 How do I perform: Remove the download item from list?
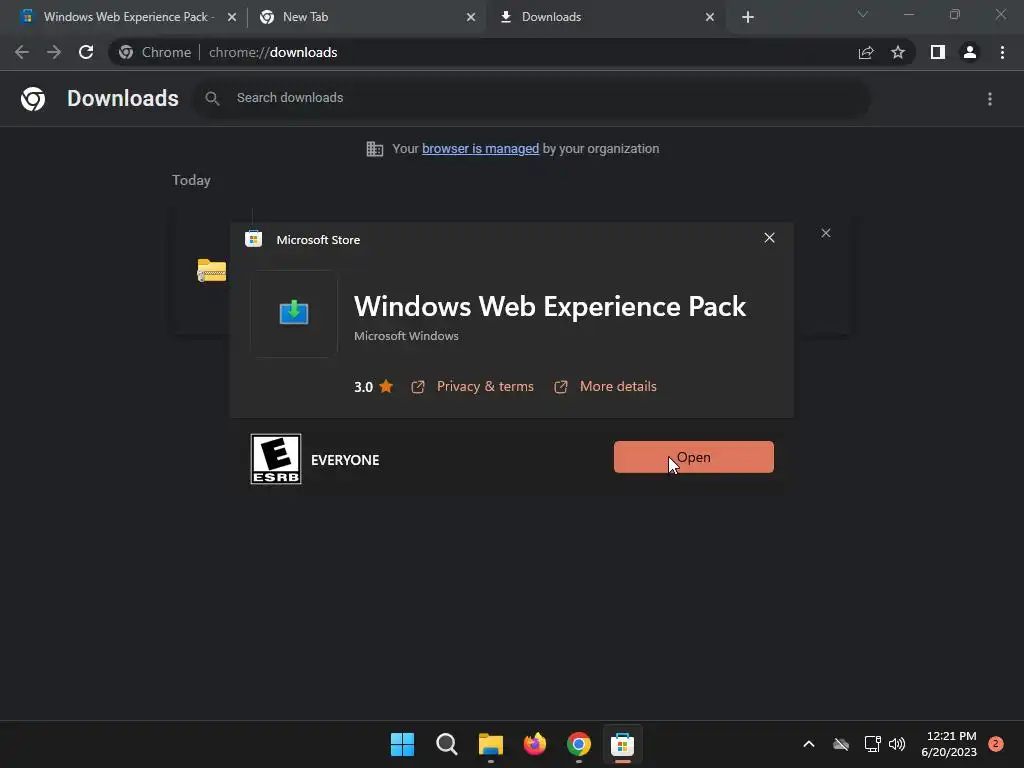[x=825, y=233]
